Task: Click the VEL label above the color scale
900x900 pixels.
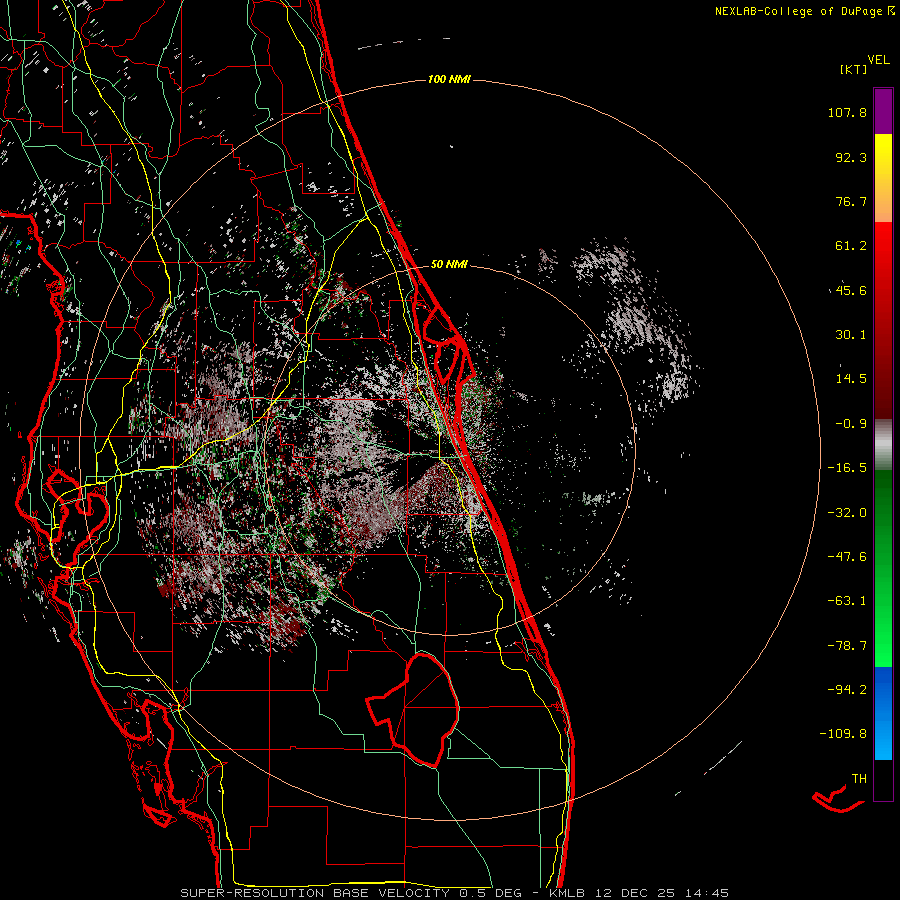Action: 879,60
